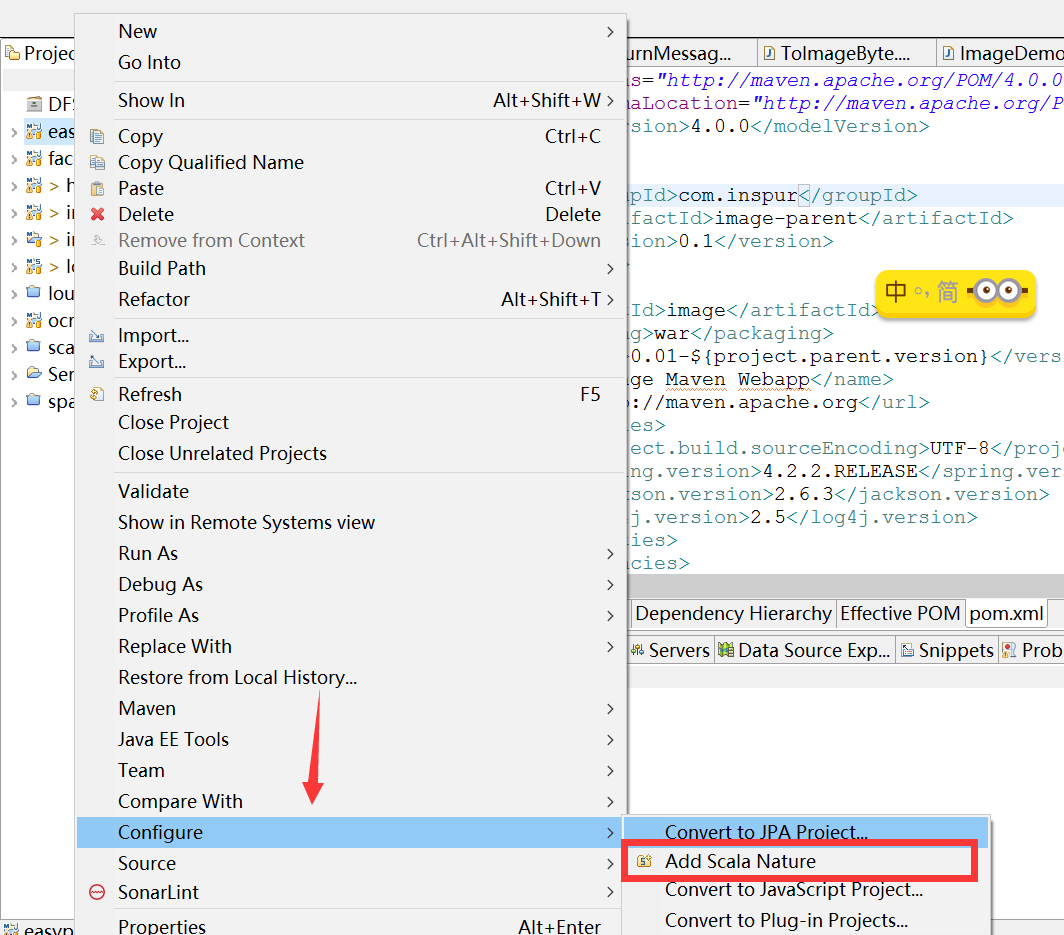Switch to pom.xml tab
This screenshot has width=1064, height=935.
(x=1006, y=613)
